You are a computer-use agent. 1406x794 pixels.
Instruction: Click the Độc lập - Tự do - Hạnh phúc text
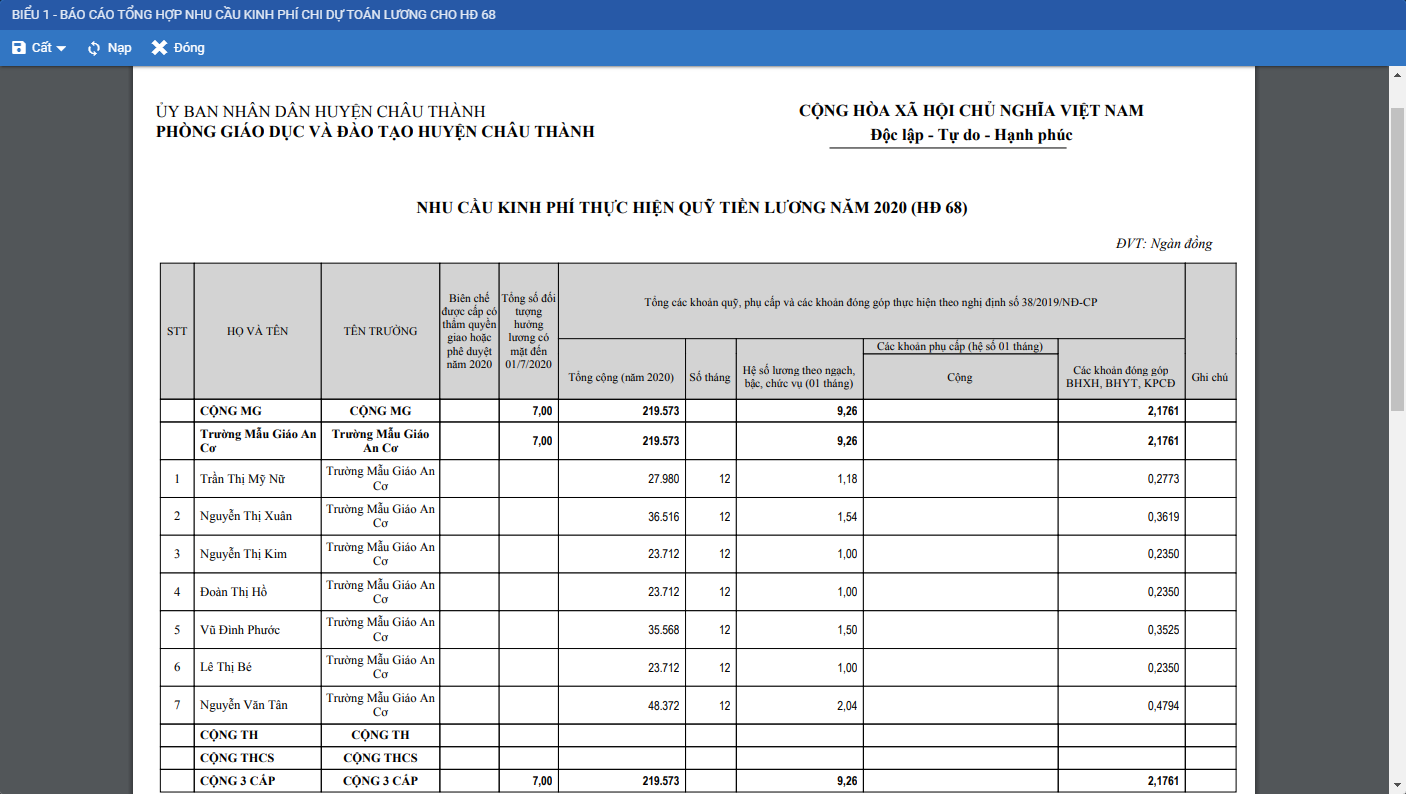[x=970, y=135]
